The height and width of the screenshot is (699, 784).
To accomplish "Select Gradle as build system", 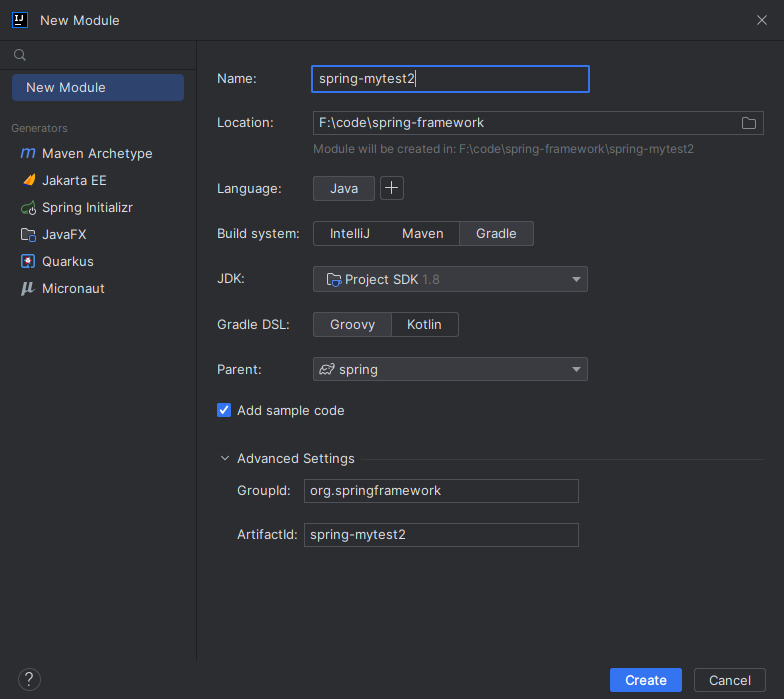I will 496,234.
